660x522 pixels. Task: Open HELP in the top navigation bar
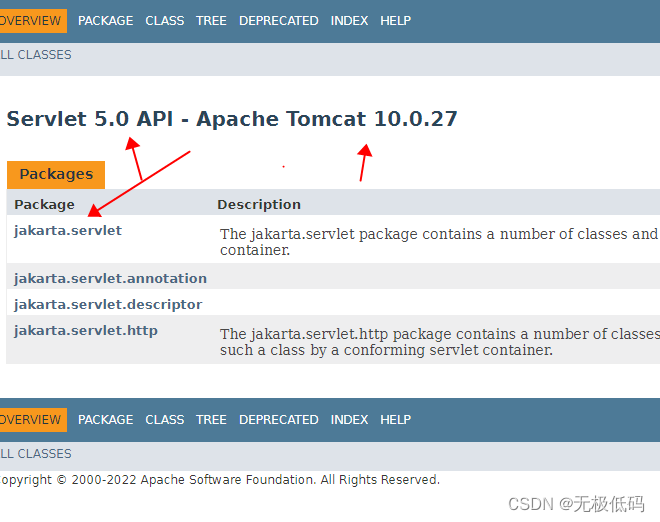coord(396,21)
